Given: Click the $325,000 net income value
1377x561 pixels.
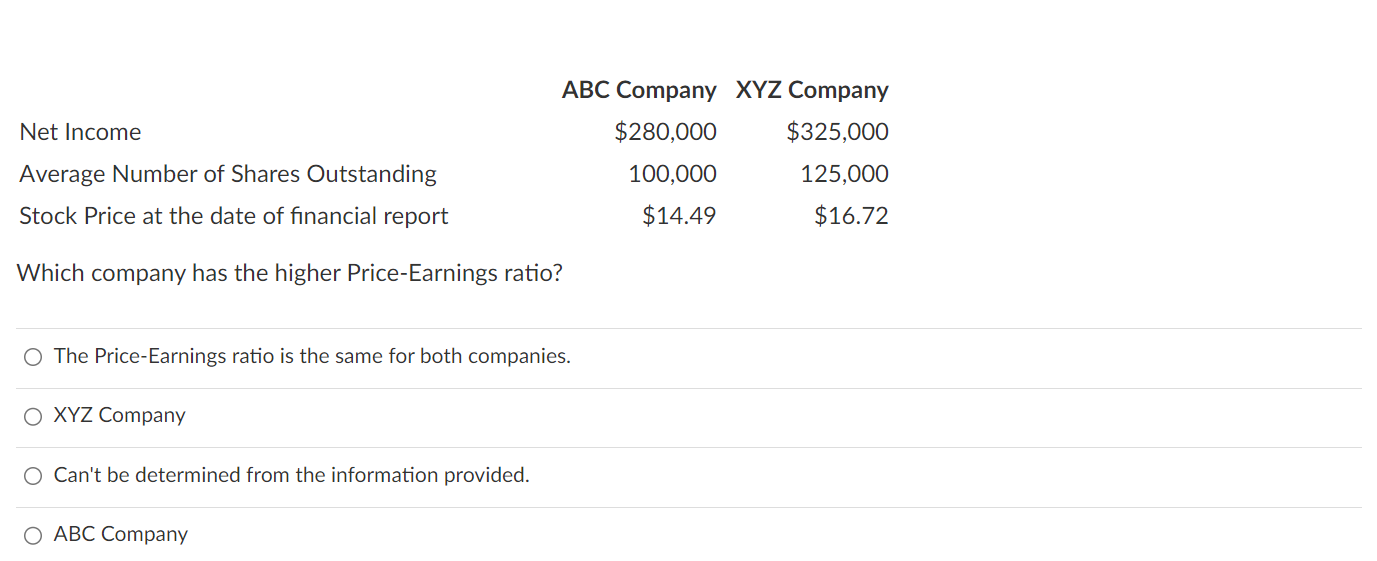Looking at the screenshot, I should (838, 132).
